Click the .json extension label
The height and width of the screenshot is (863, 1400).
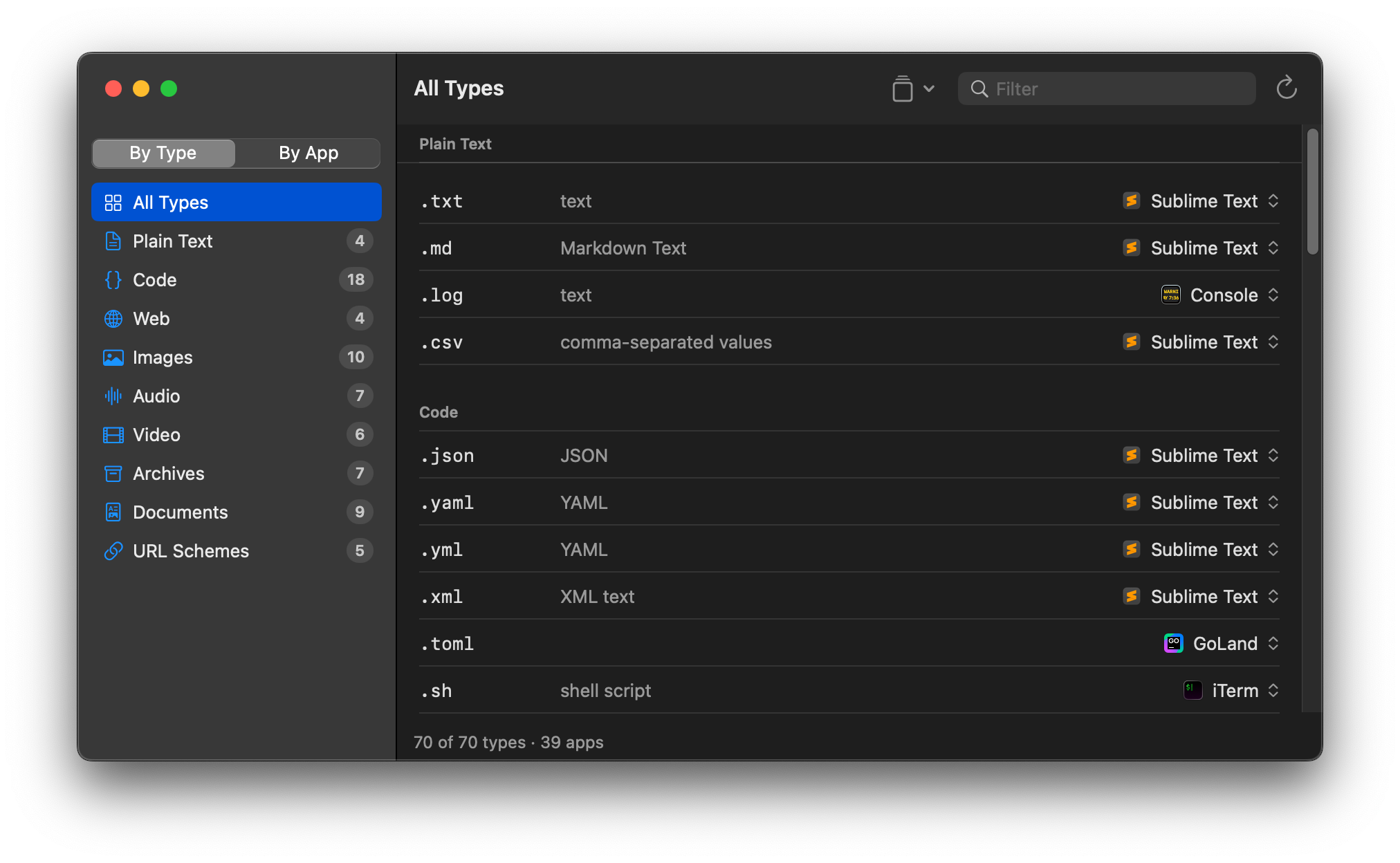point(448,456)
